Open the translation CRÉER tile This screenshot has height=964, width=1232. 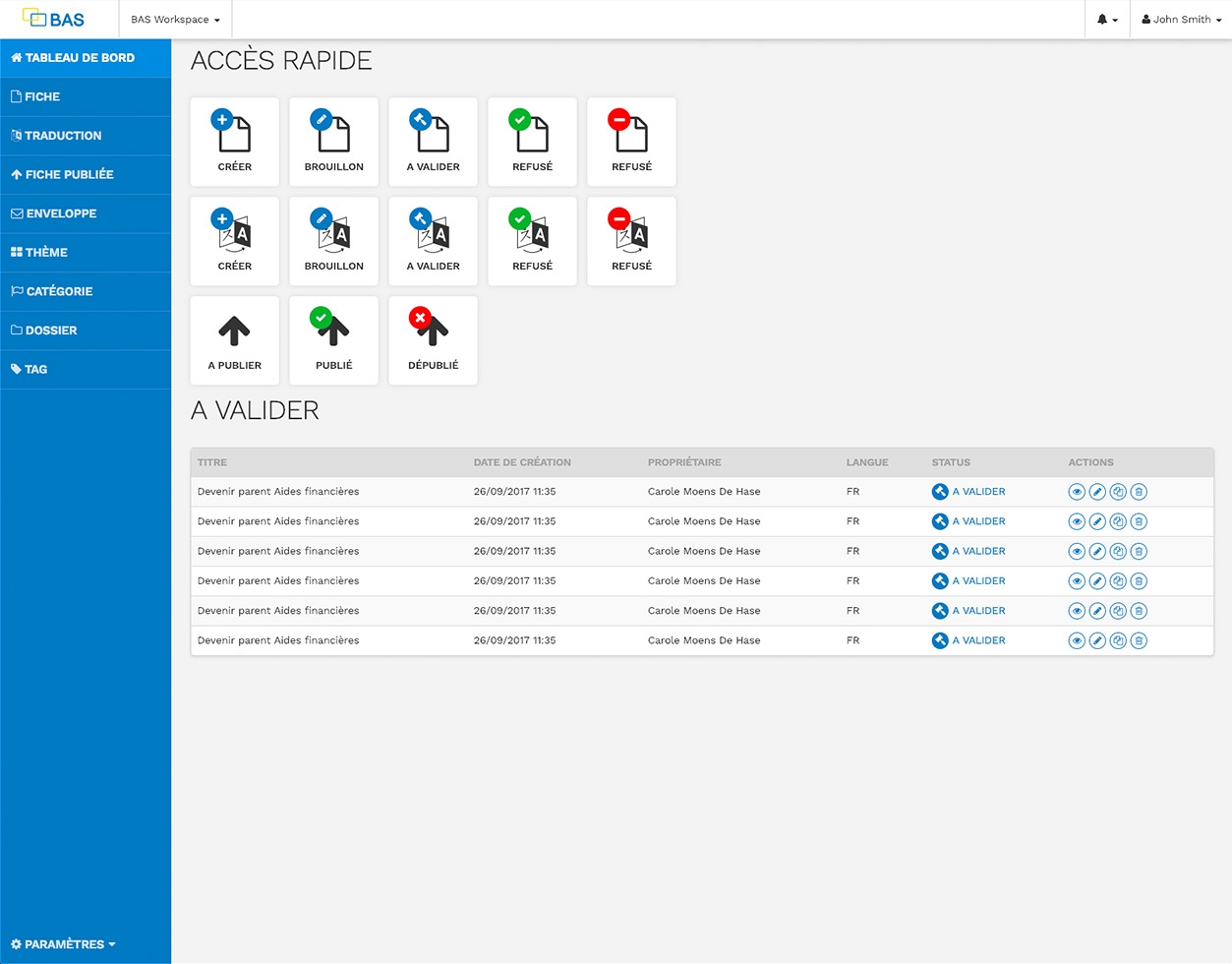234,241
